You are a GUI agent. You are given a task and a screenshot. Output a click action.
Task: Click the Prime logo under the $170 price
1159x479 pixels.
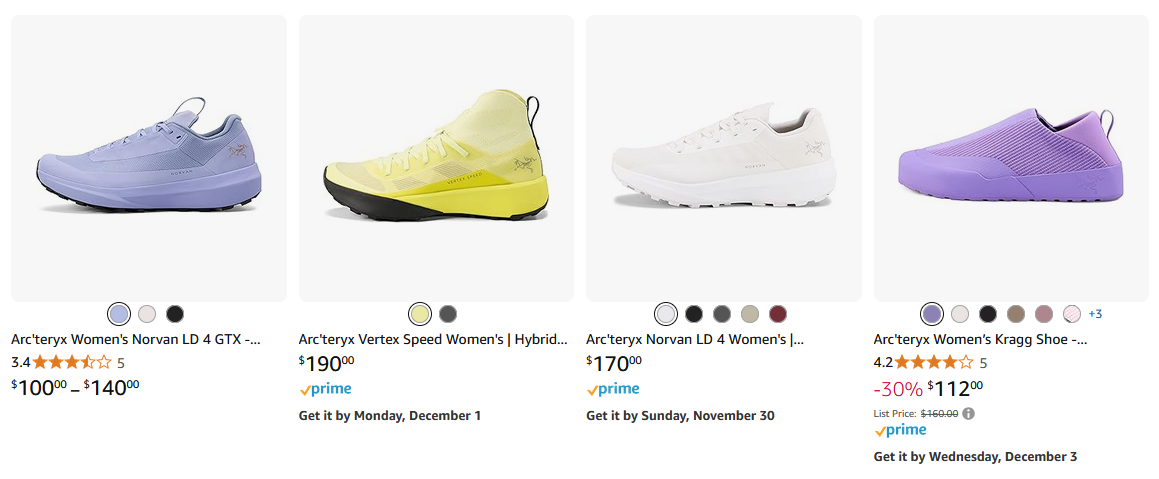[x=612, y=389]
